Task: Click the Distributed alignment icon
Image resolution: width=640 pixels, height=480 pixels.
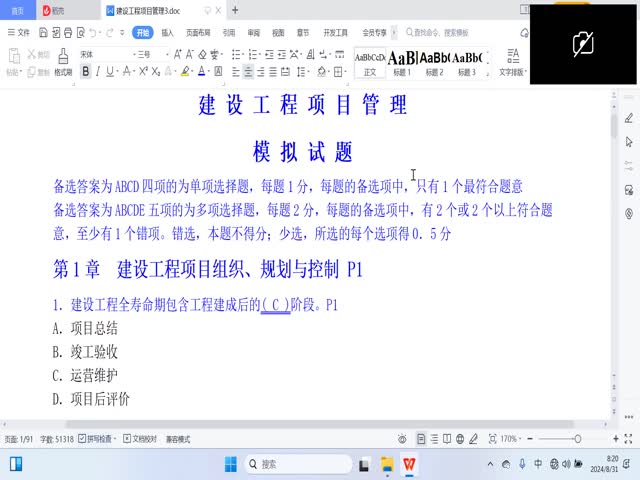Action: coord(285,72)
